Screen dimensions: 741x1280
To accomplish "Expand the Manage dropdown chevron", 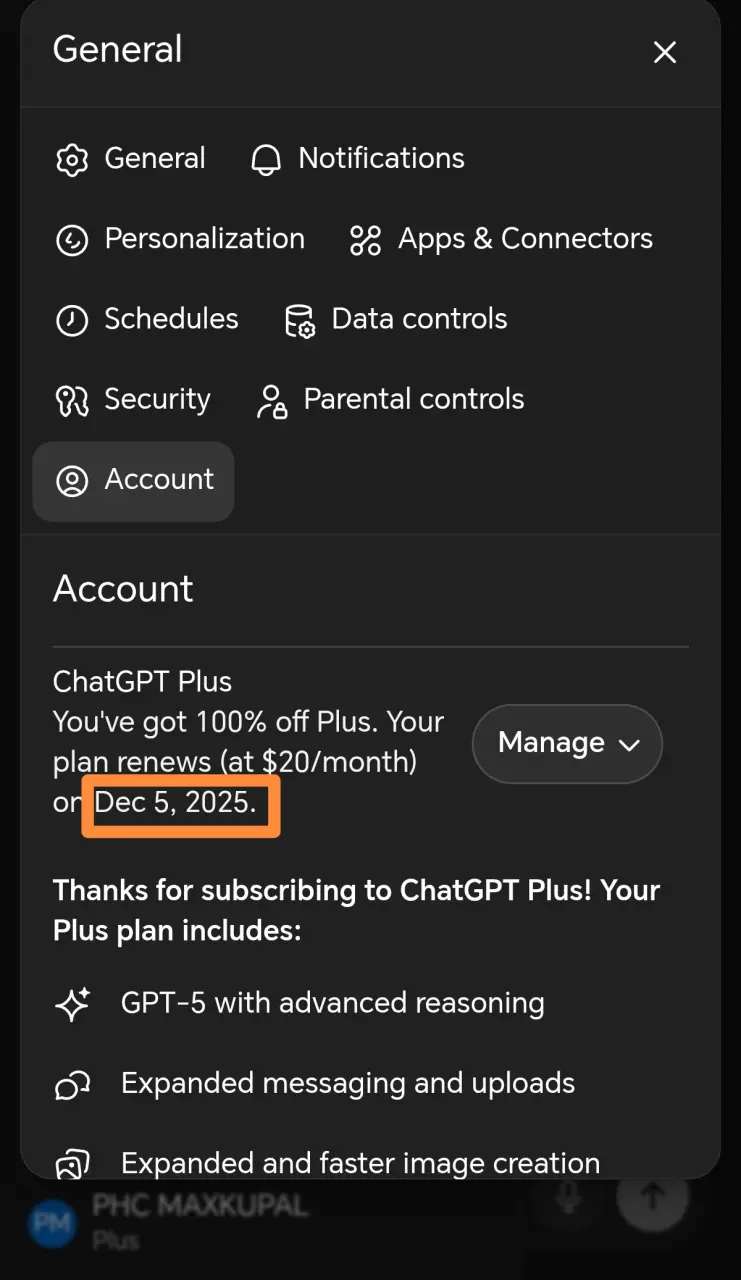I will coord(629,744).
